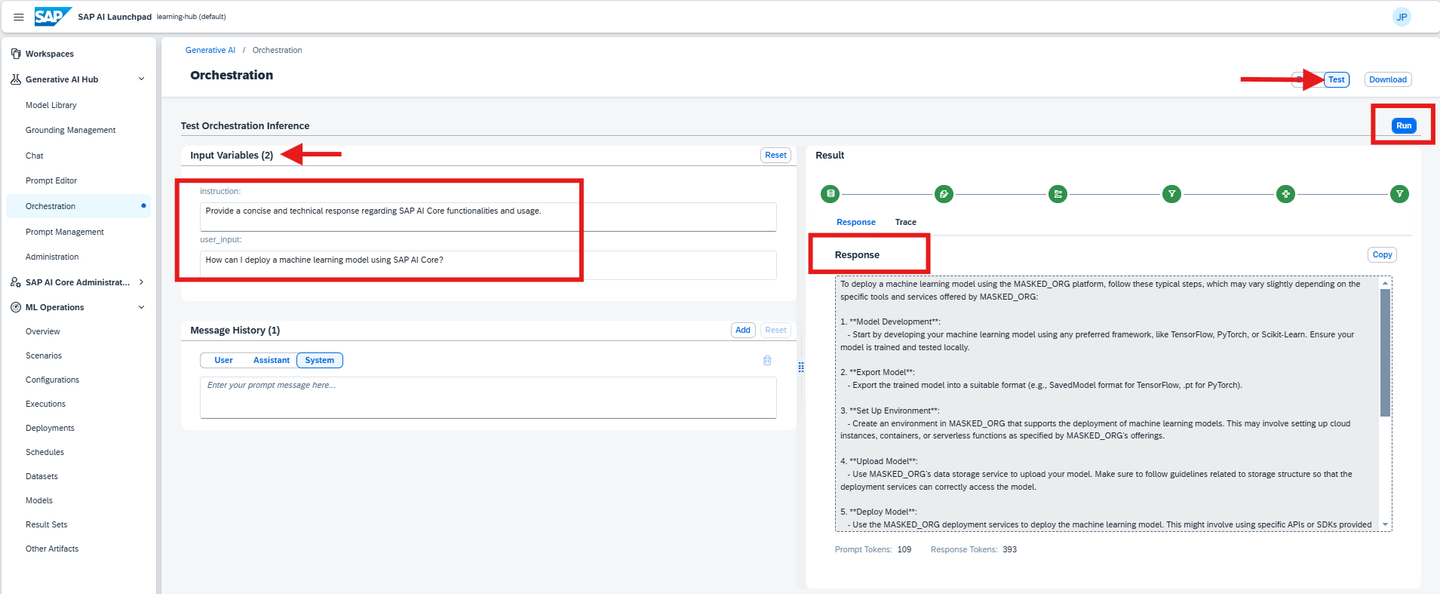Switch to Test mode
1440x594 pixels.
coord(1336,79)
